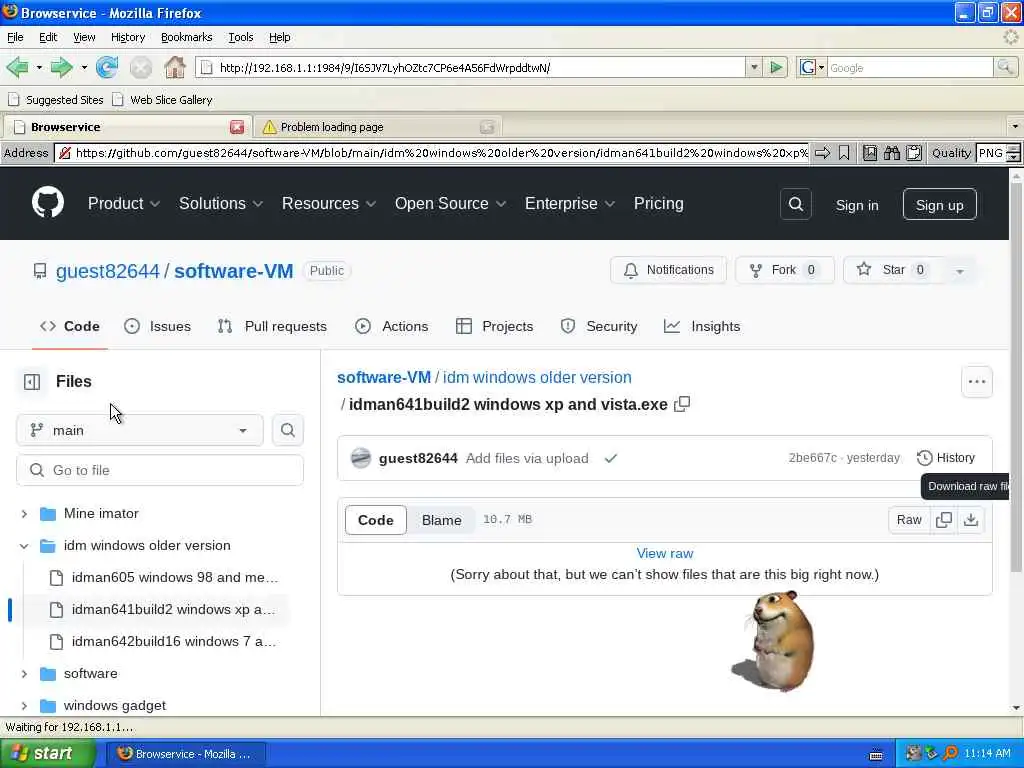The width and height of the screenshot is (1024, 768).
Task: Open the Star lists dropdown arrow
Action: [959, 270]
